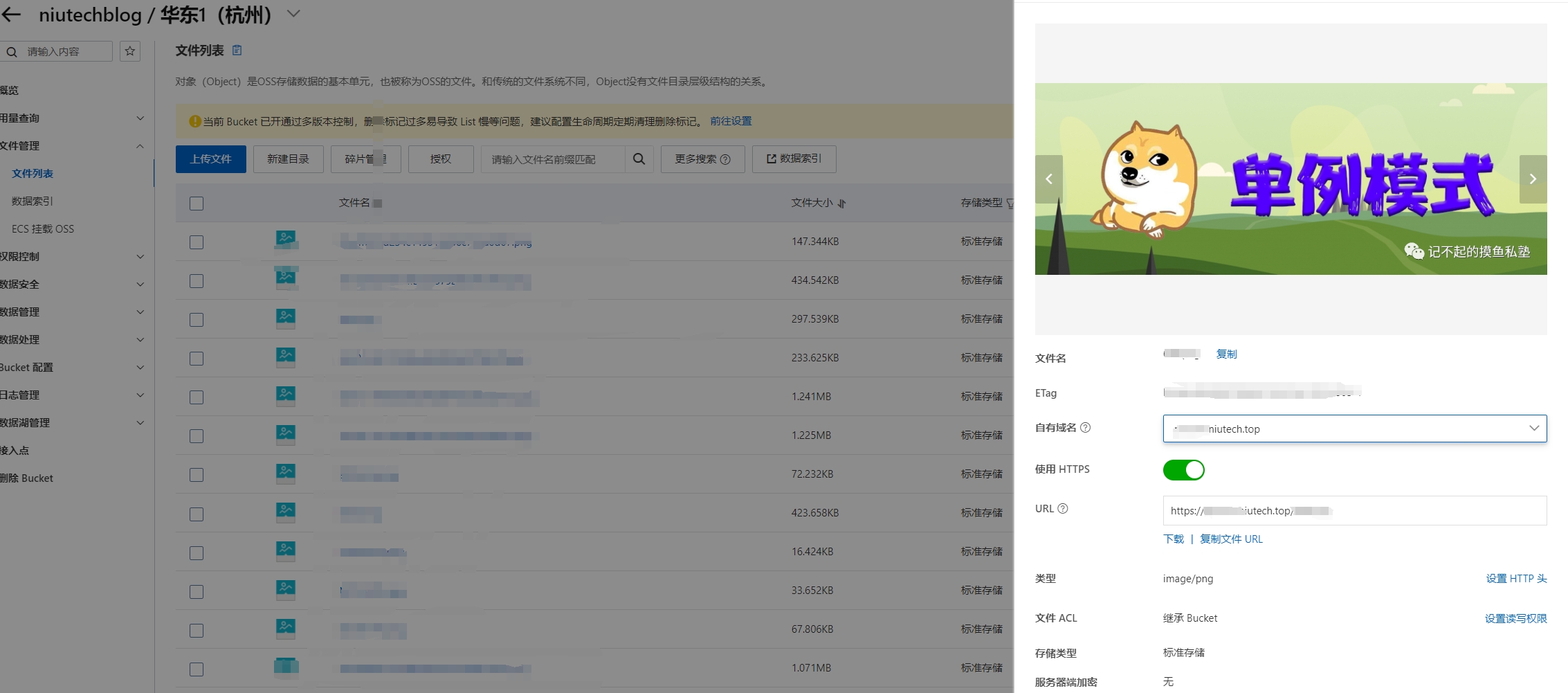Check the row with size 1.225MB
This screenshot has height=693, width=1568.
click(x=197, y=436)
